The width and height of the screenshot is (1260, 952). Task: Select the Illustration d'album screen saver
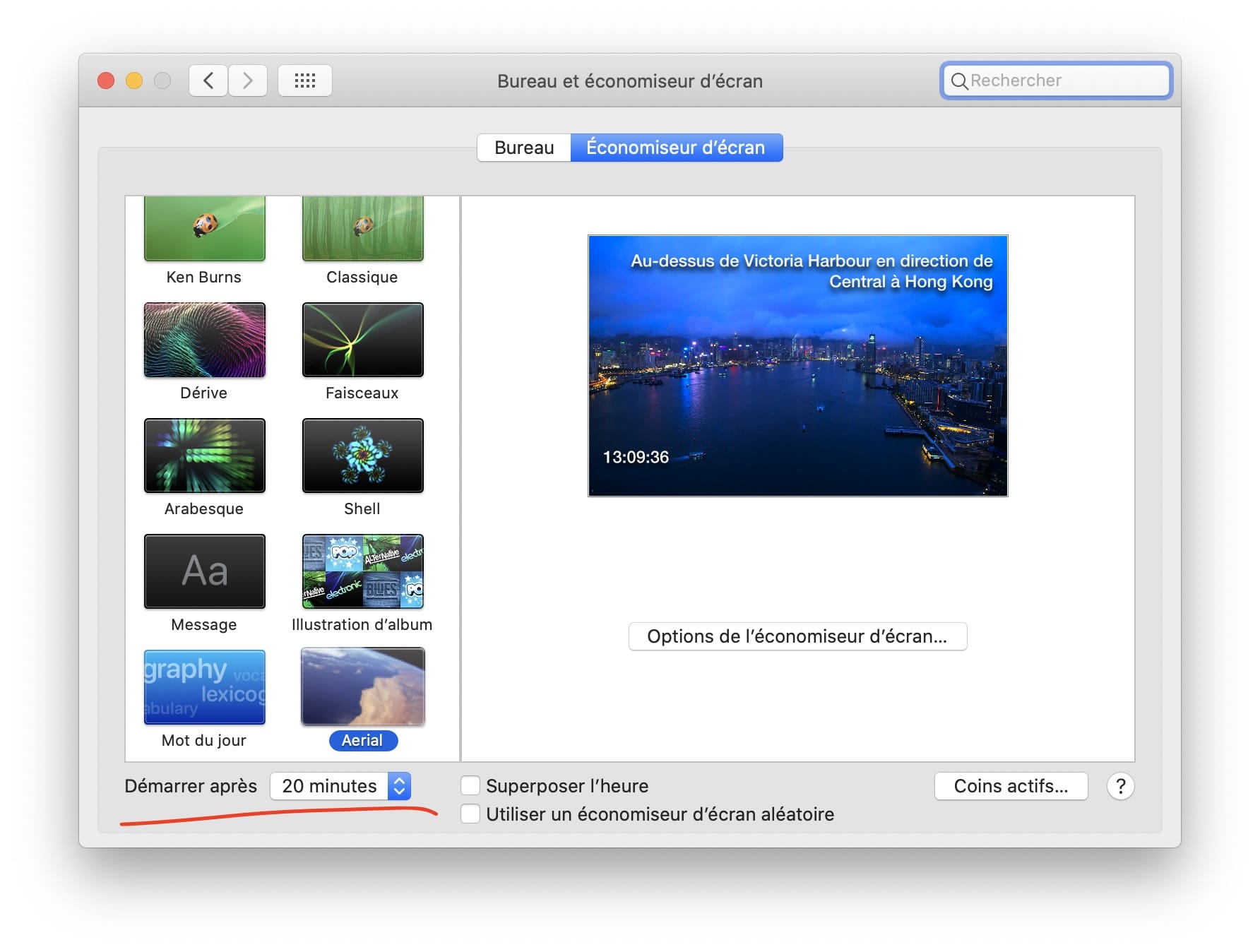coord(363,571)
